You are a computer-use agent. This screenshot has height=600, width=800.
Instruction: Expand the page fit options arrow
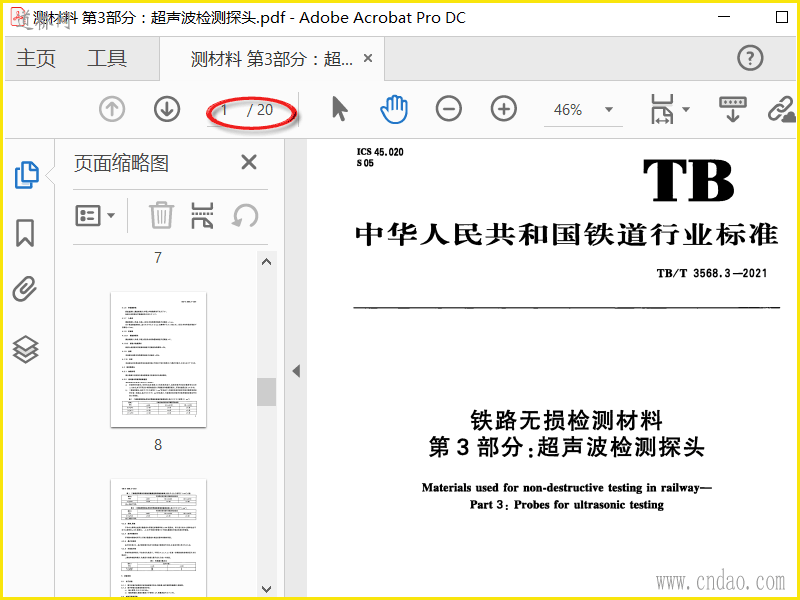click(686, 109)
